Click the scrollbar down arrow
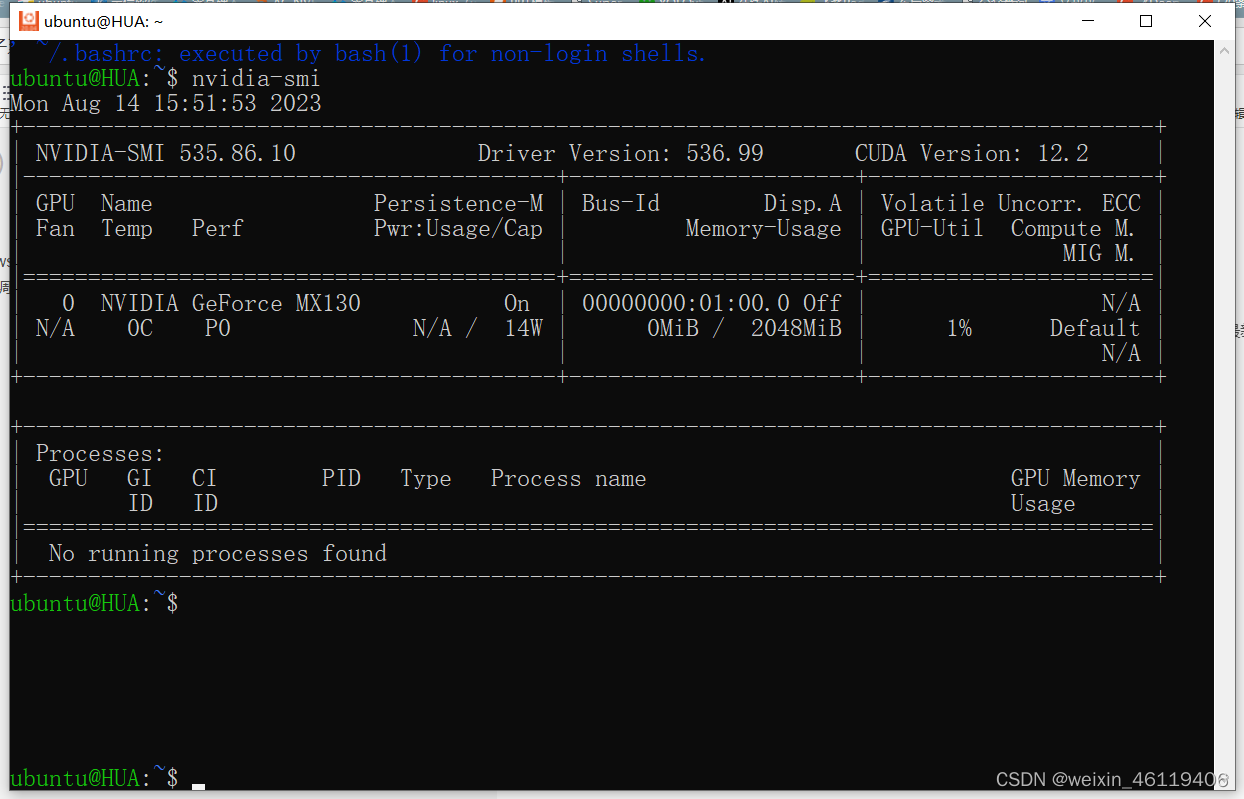This screenshot has height=799, width=1244. (x=1225, y=787)
